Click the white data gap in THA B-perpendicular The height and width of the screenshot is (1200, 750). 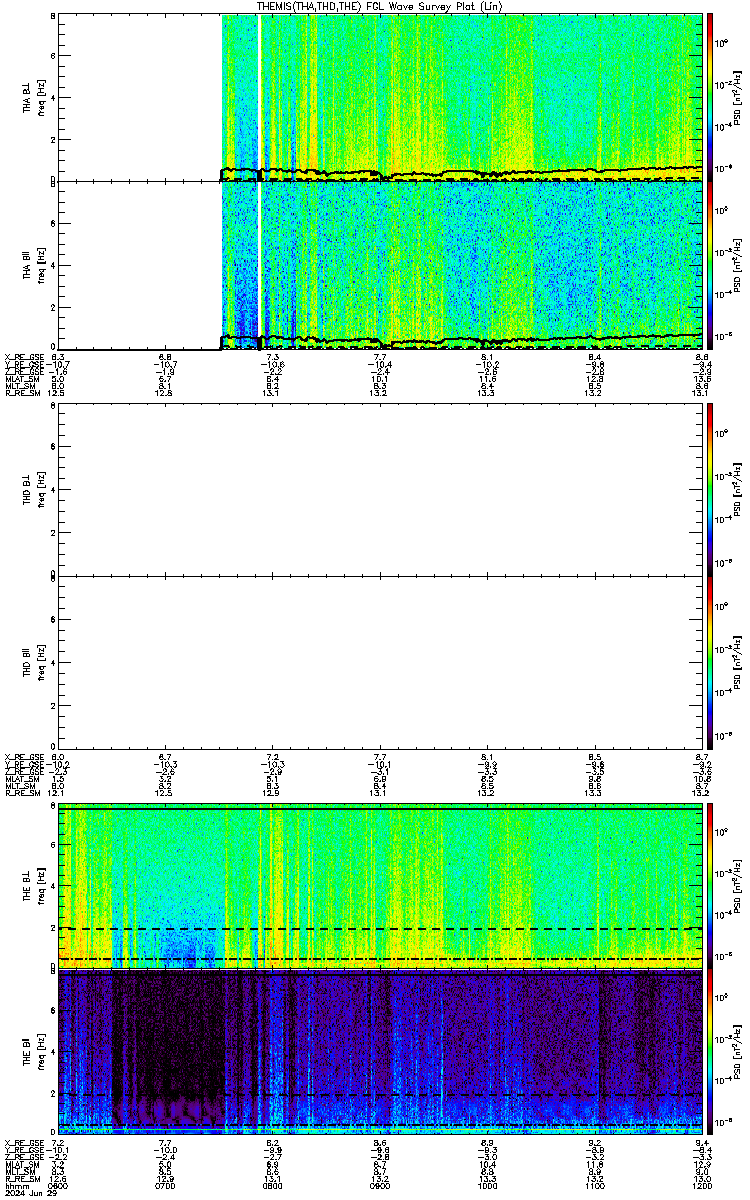point(259,97)
